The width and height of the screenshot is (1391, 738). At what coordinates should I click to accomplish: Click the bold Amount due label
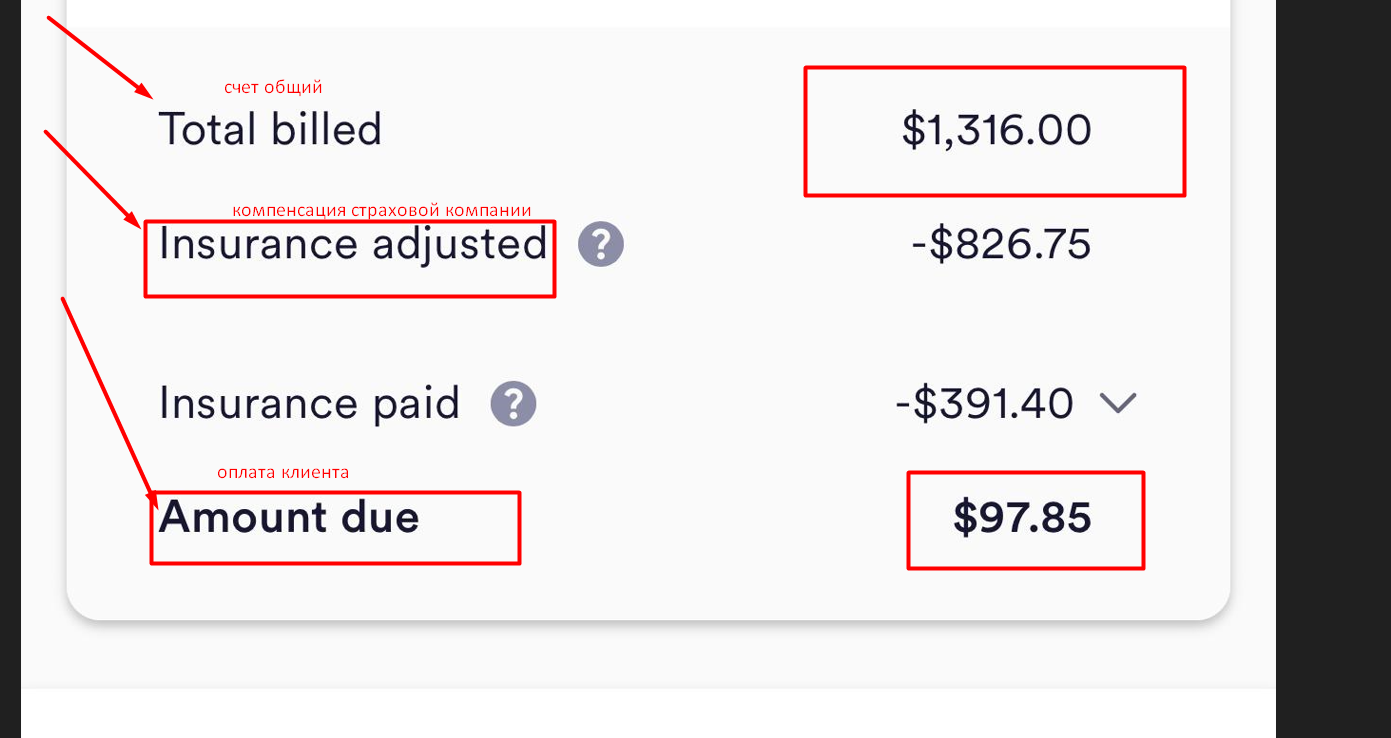pos(289,517)
